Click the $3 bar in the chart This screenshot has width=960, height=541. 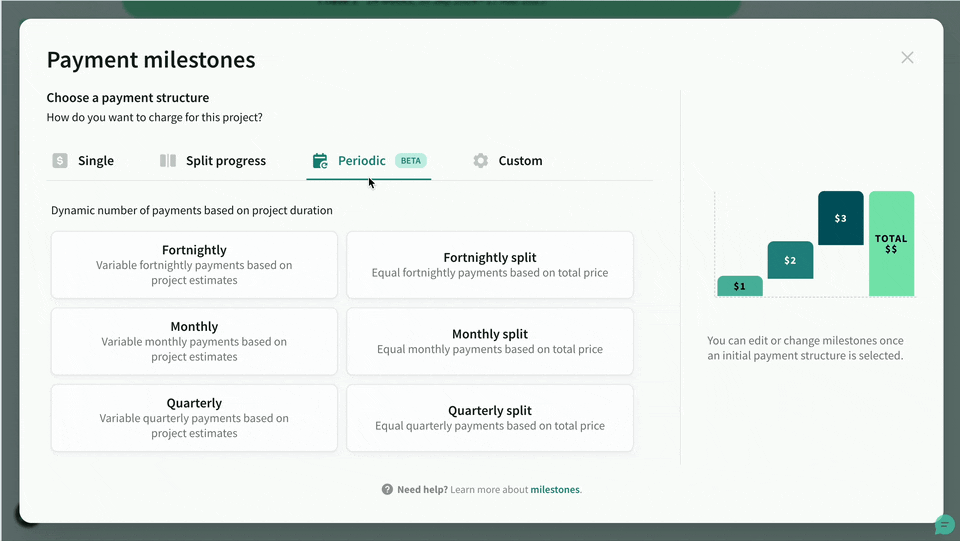tap(841, 218)
